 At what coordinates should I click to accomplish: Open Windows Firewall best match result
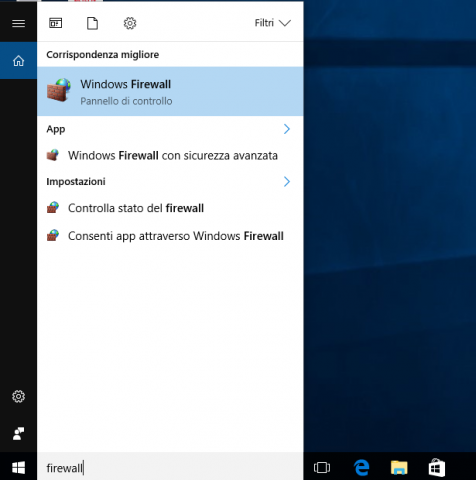[170, 91]
